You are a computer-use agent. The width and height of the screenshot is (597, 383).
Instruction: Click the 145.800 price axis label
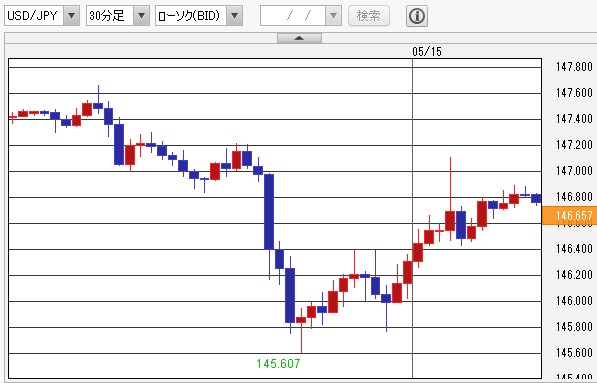tap(574, 327)
